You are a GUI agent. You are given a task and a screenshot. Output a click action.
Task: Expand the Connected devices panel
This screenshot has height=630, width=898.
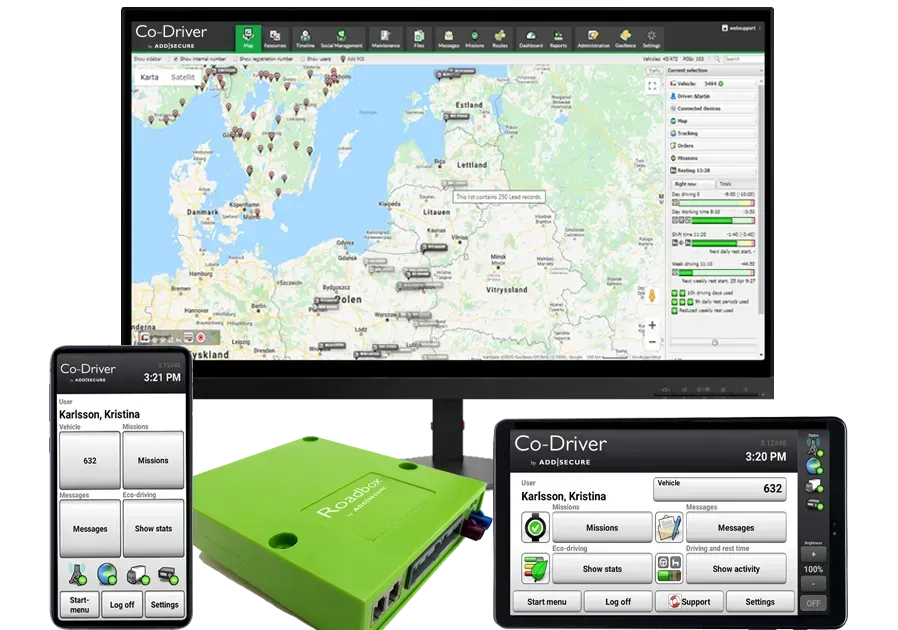702,109
